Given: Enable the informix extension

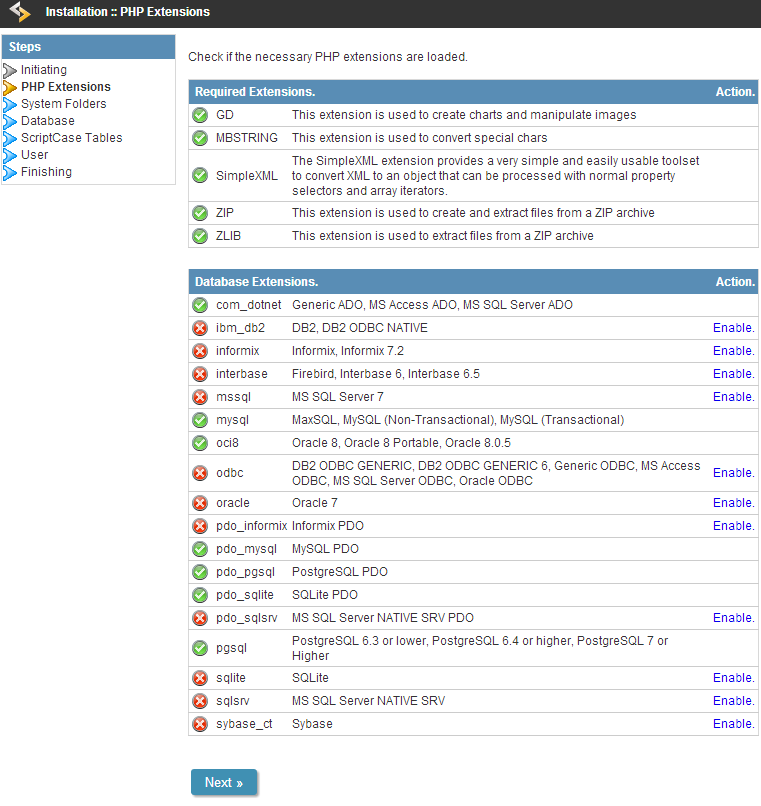Looking at the screenshot, I should (x=733, y=351).
